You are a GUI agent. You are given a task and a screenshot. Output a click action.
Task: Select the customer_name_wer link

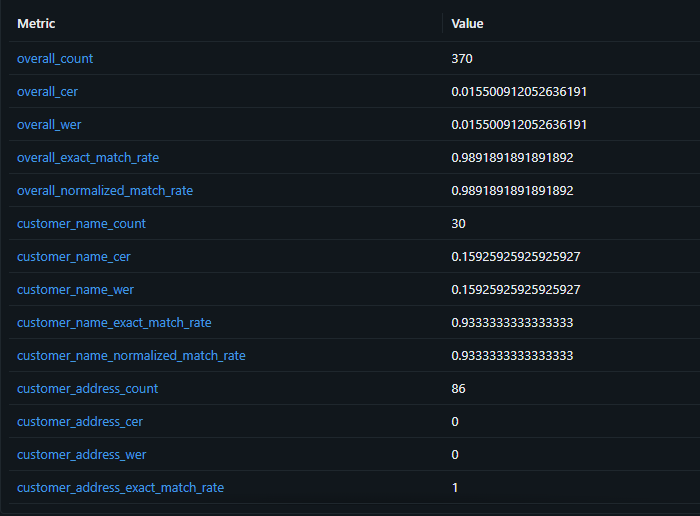tap(74, 290)
